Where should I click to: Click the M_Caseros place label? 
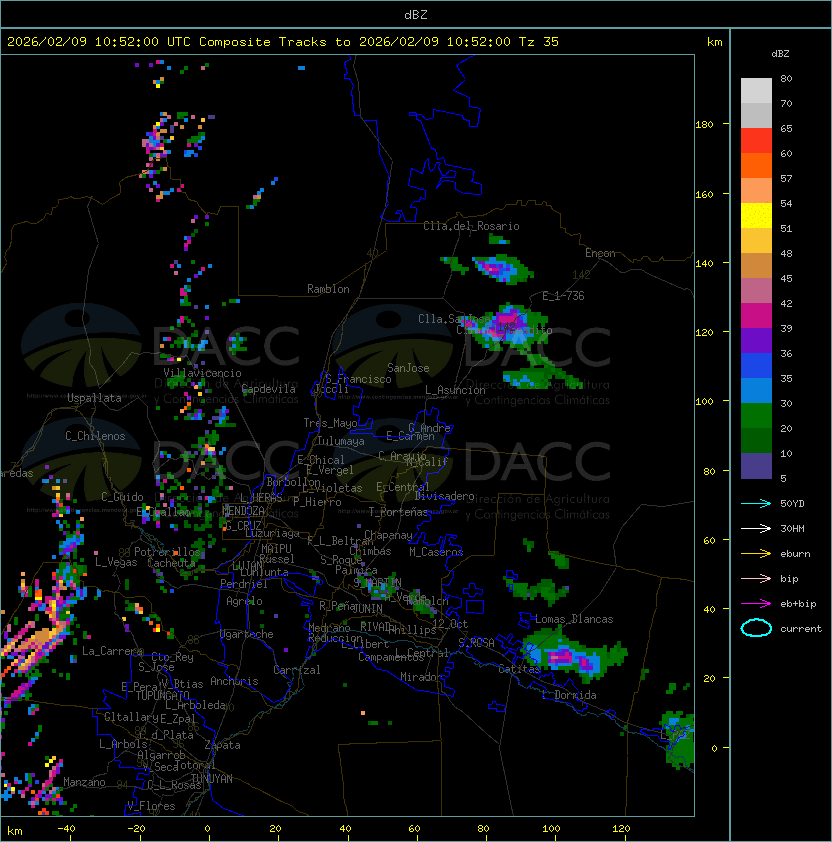(x=436, y=552)
